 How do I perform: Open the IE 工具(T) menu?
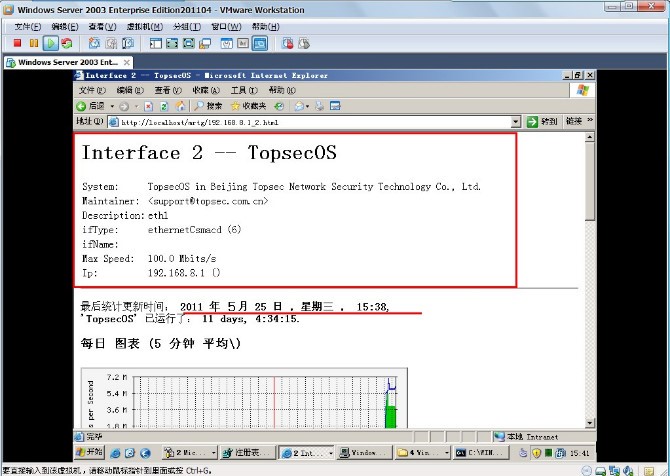pyautogui.click(x=231, y=90)
